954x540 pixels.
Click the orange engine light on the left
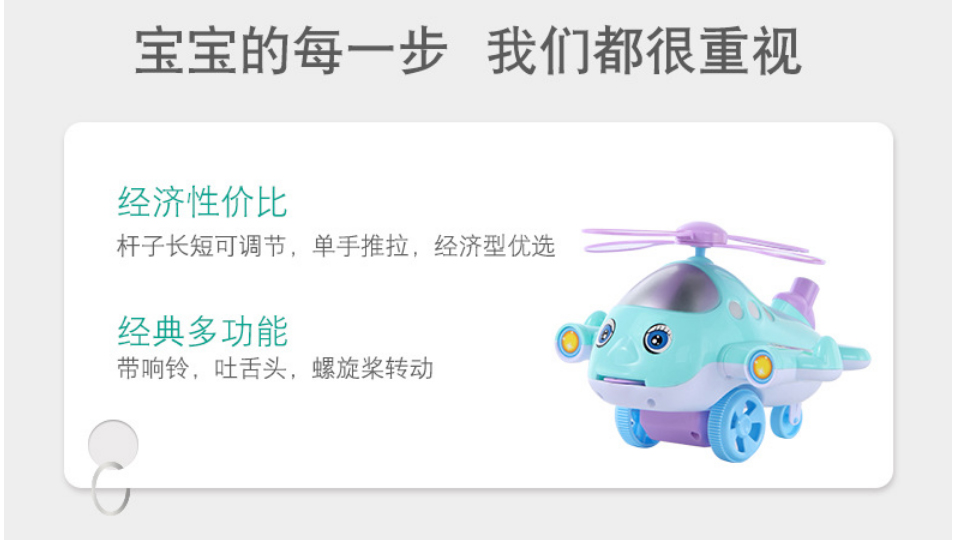pos(570,341)
